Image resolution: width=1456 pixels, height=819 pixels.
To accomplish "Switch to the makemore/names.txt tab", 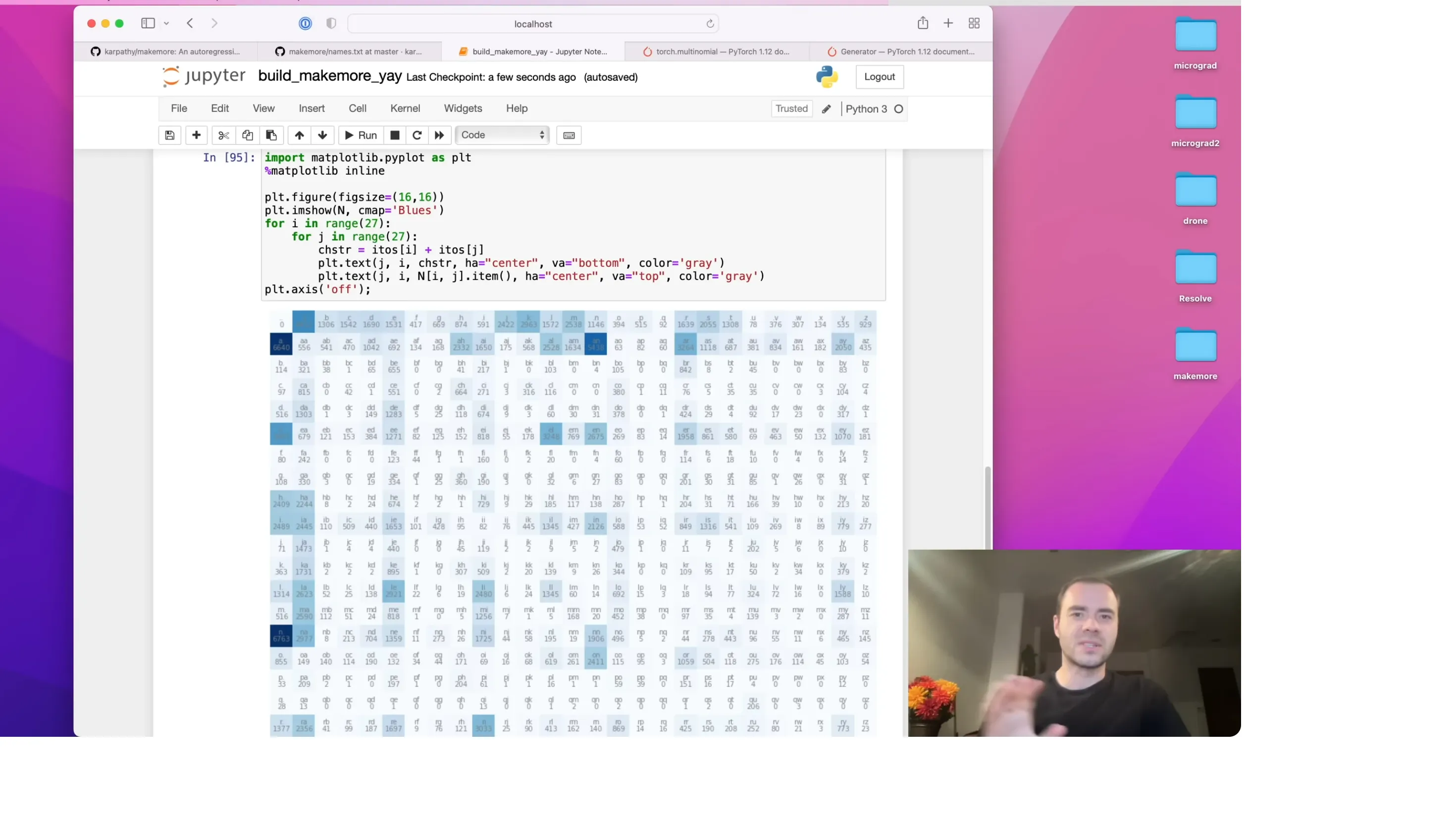I will [349, 51].
